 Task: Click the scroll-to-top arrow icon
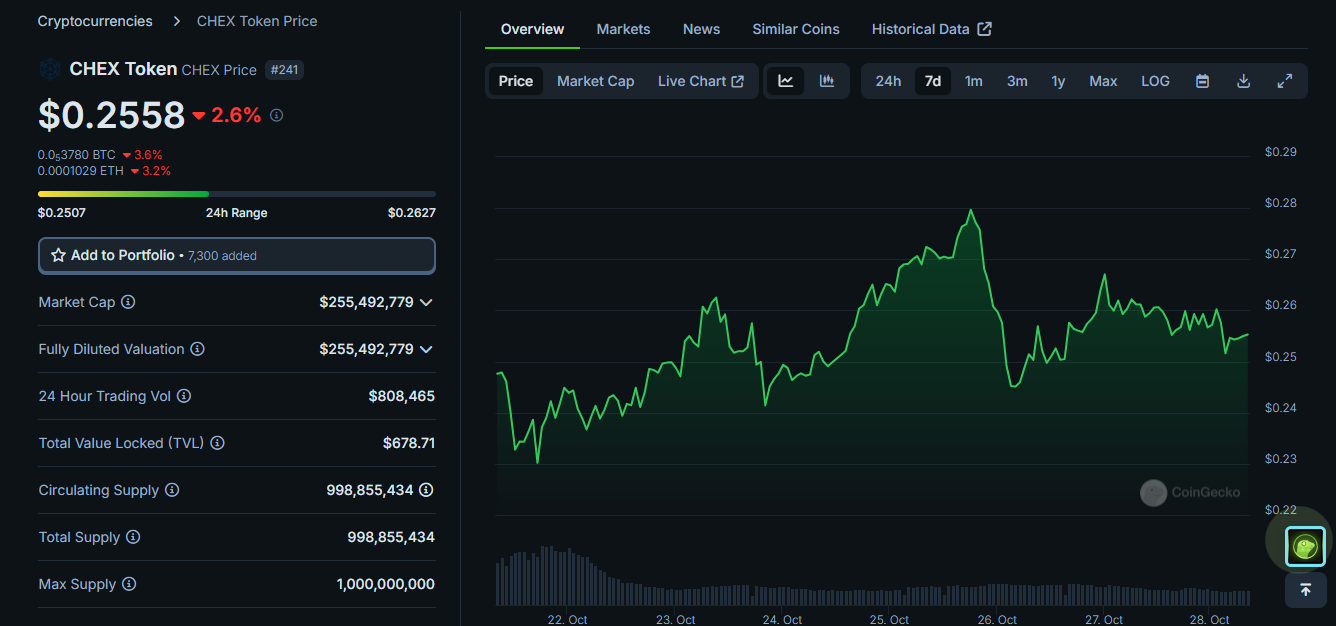(1305, 589)
